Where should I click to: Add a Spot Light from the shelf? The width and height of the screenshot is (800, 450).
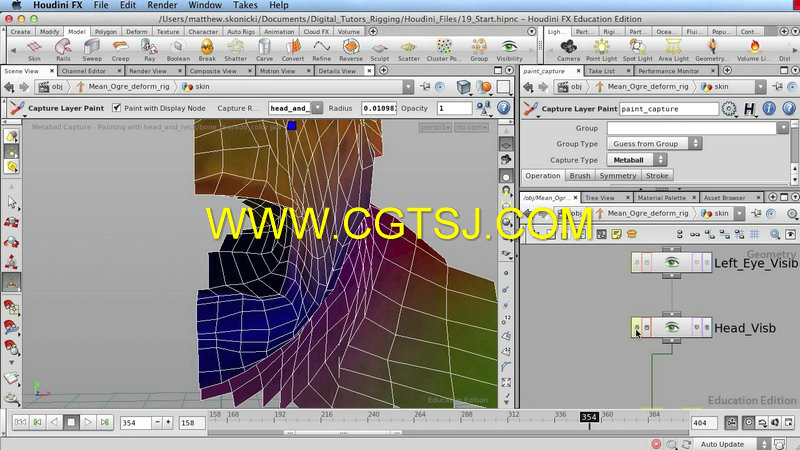click(638, 50)
